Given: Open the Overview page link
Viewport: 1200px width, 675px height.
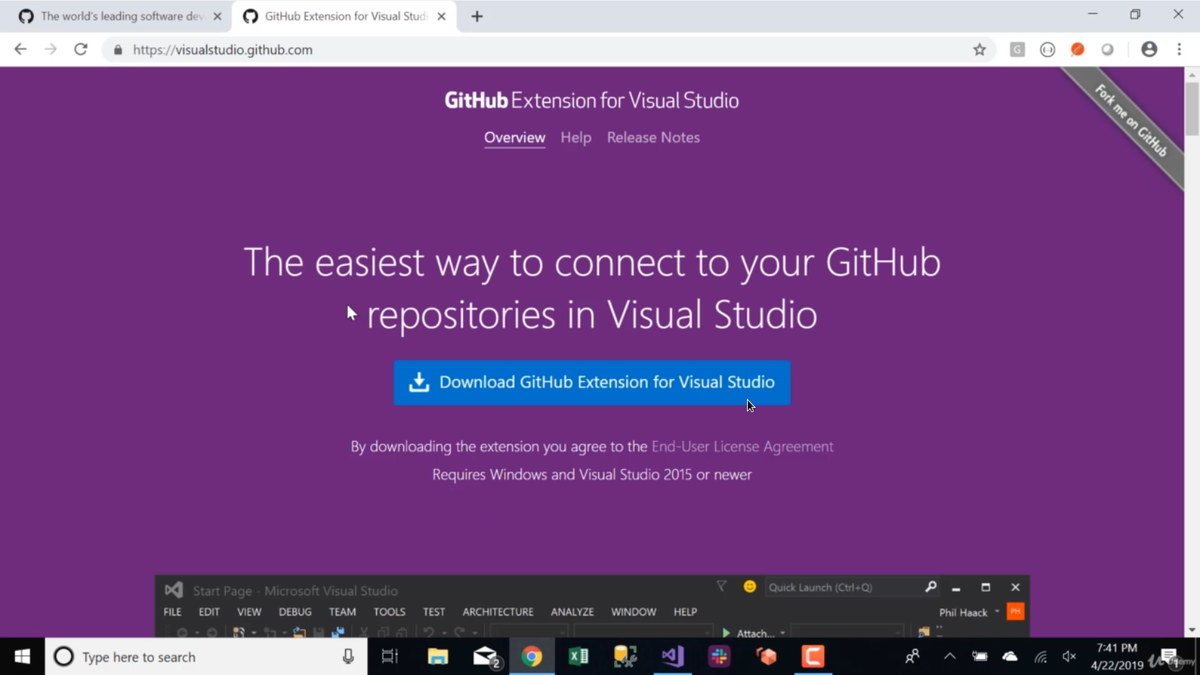Looking at the screenshot, I should point(514,138).
